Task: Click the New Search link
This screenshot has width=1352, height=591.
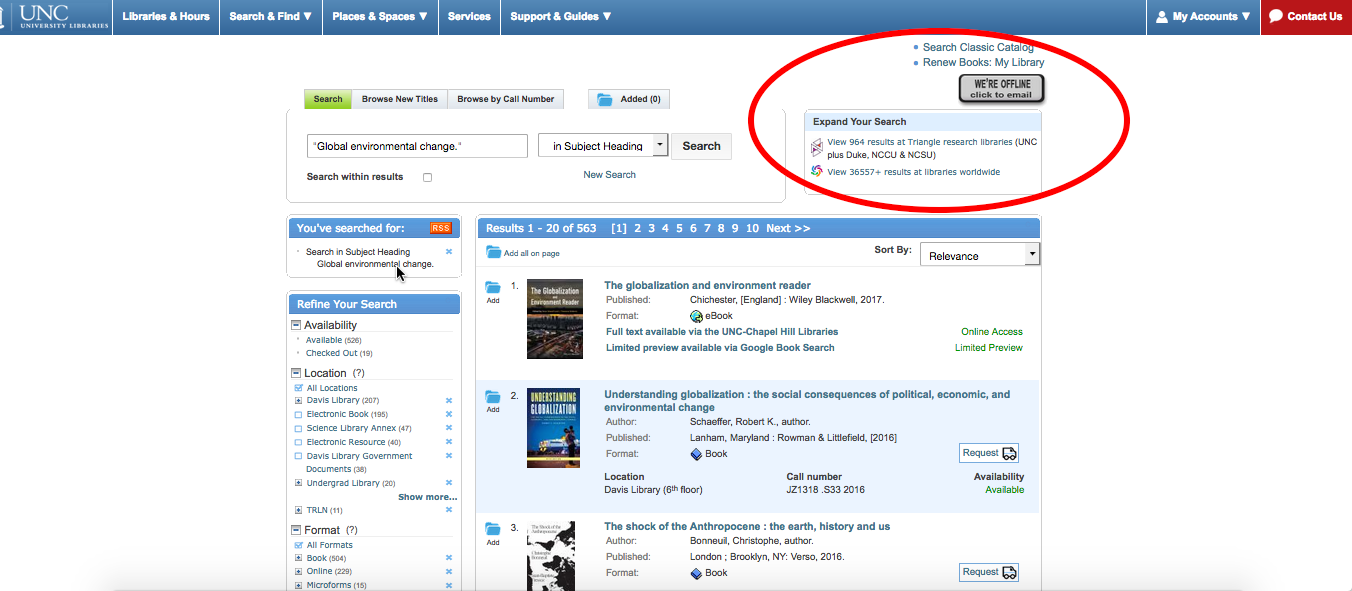Action: (x=610, y=175)
